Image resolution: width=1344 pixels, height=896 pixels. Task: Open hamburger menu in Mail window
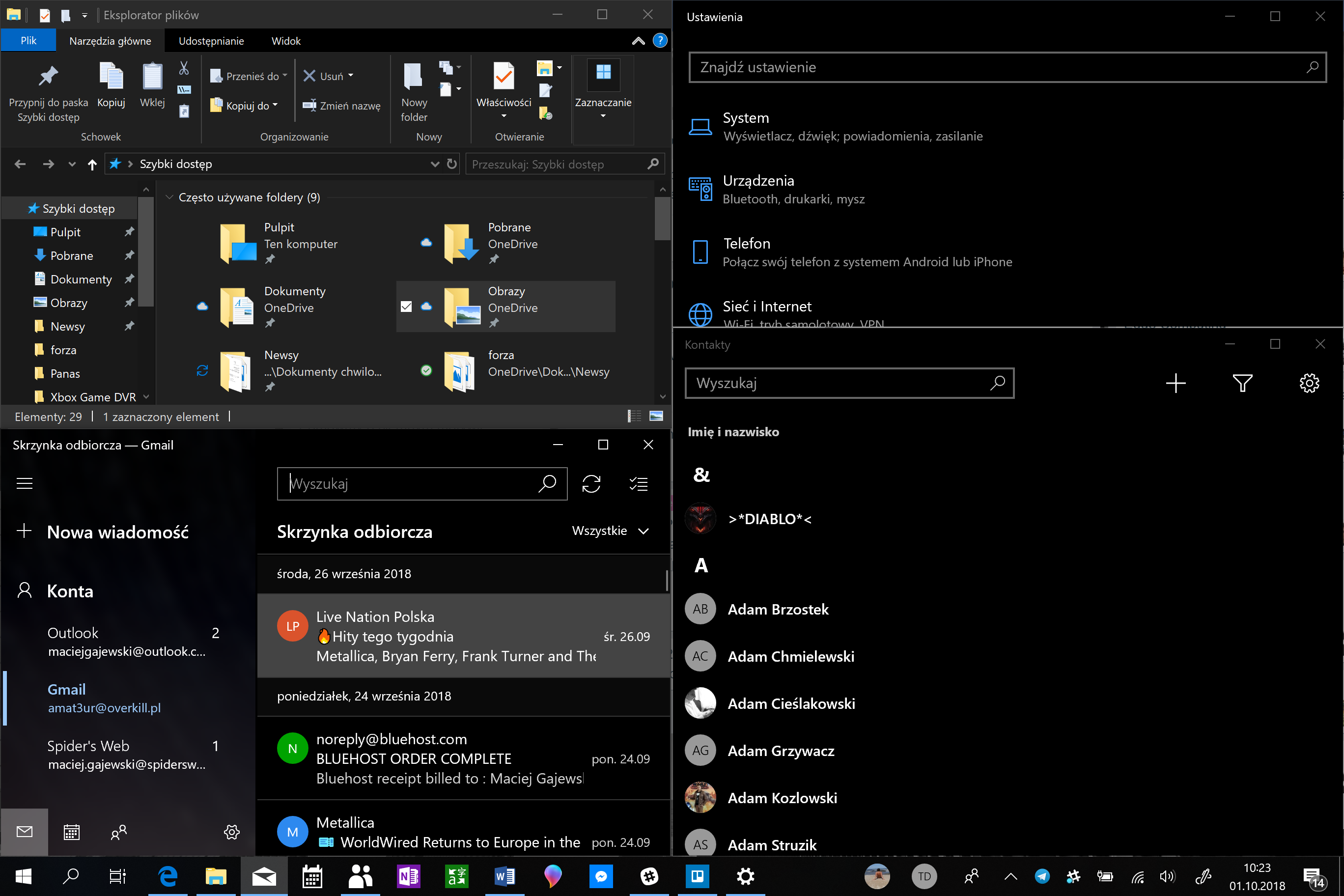[25, 483]
